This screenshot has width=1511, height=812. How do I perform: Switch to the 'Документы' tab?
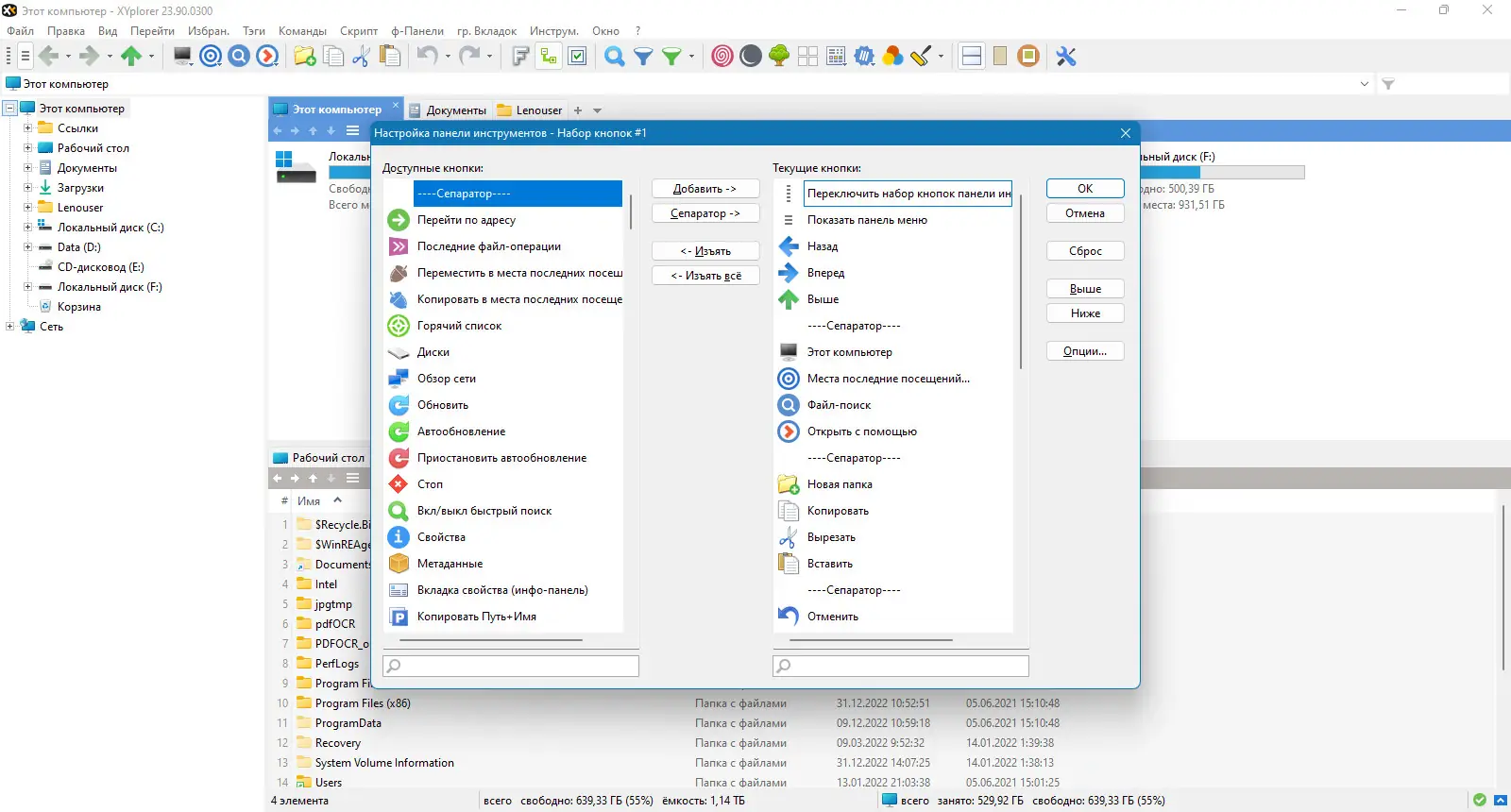click(x=448, y=110)
